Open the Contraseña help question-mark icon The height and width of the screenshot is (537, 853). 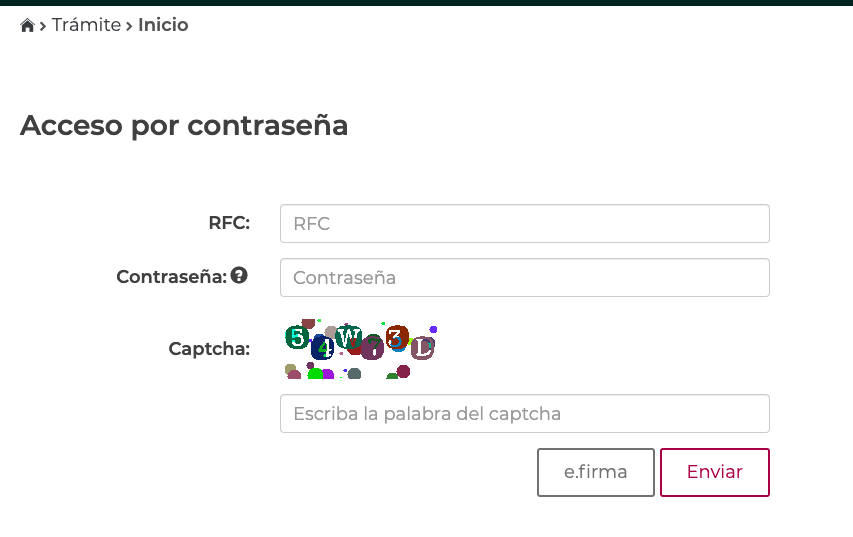pyautogui.click(x=239, y=275)
